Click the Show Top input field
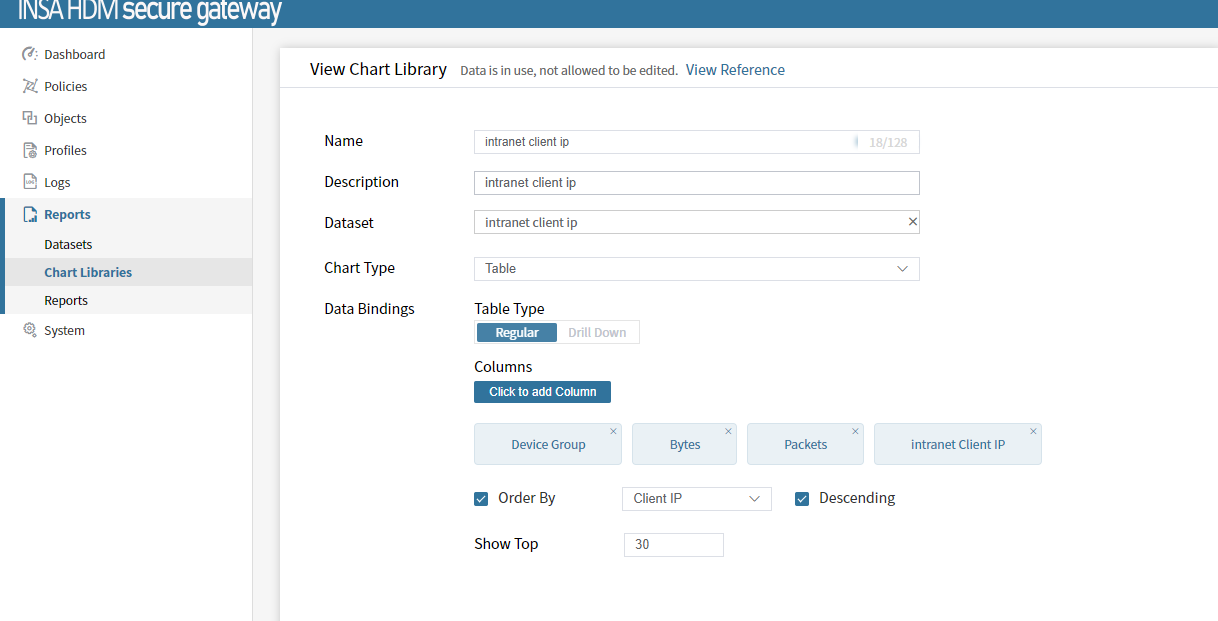Viewport: 1218px width, 621px height. (673, 545)
